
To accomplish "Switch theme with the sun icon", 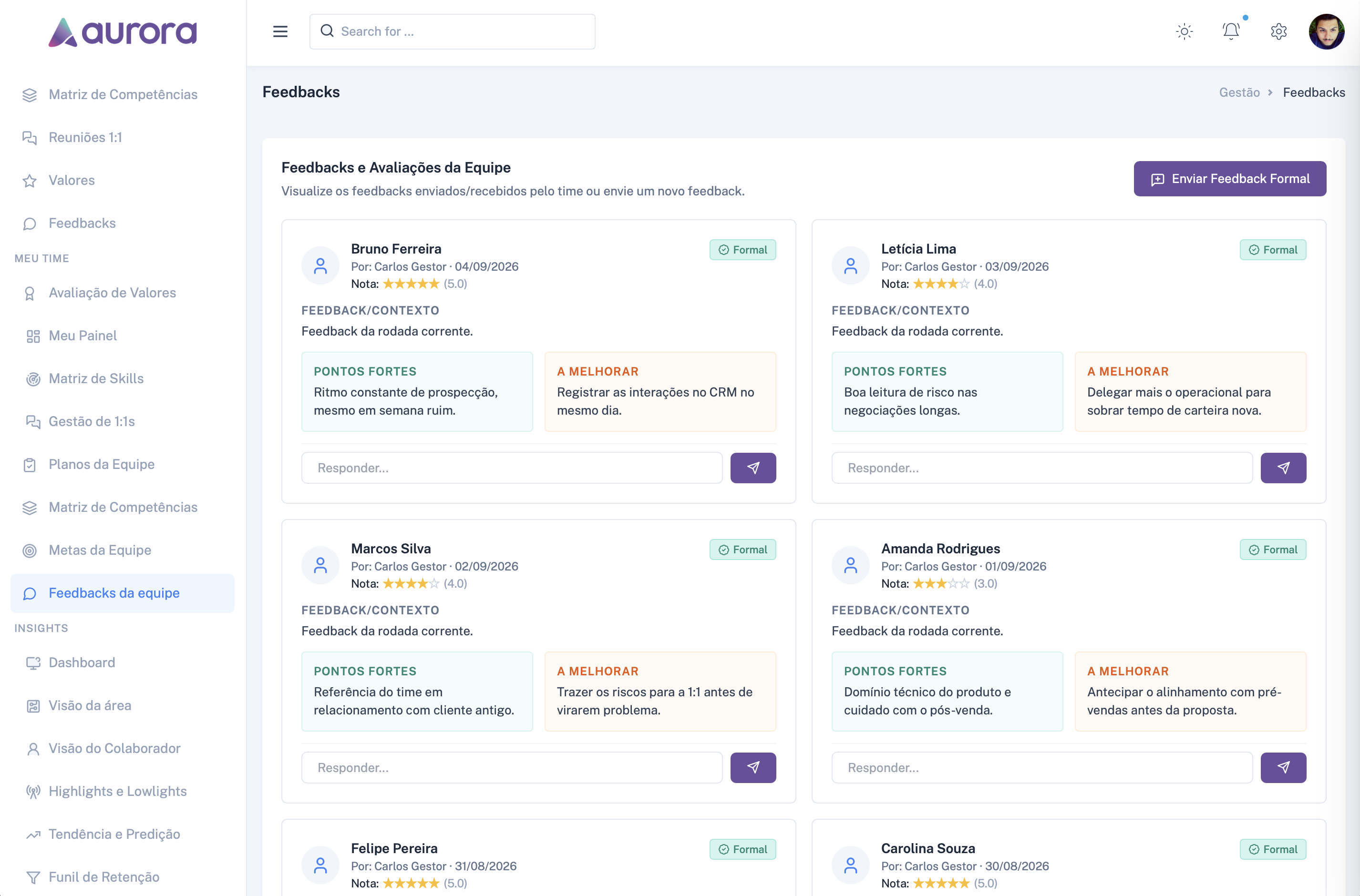I will pyautogui.click(x=1185, y=31).
